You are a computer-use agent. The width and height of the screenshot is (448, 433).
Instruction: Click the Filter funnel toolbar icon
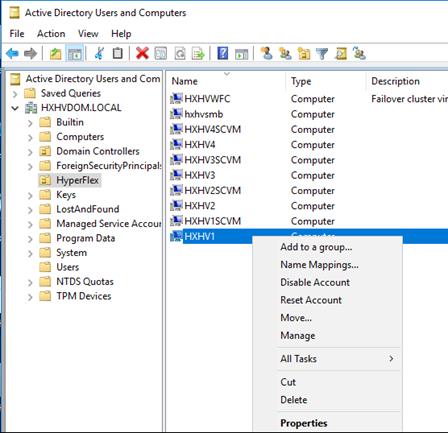point(322,53)
